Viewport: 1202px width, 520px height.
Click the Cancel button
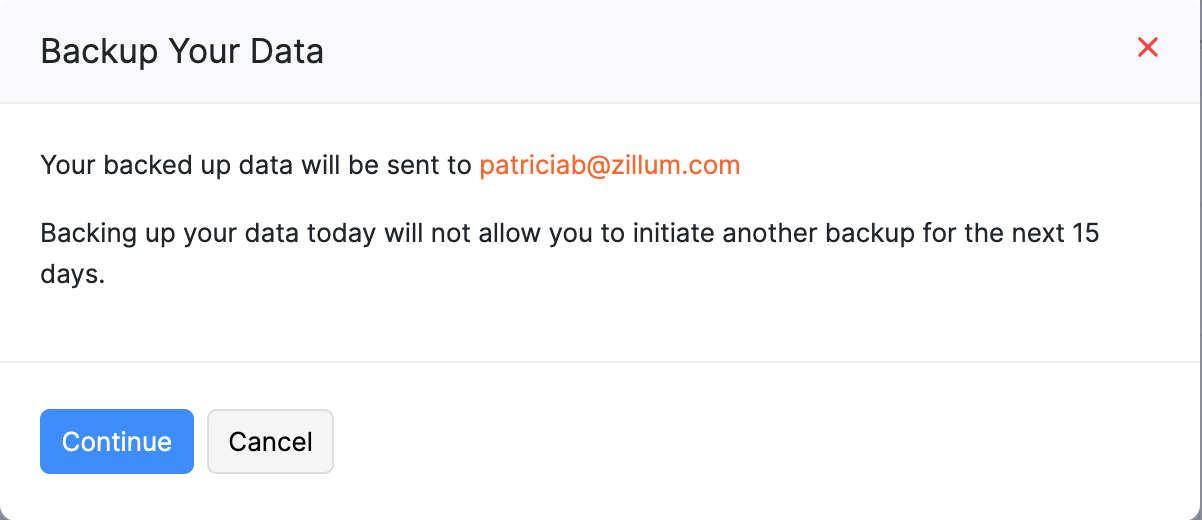[270, 441]
